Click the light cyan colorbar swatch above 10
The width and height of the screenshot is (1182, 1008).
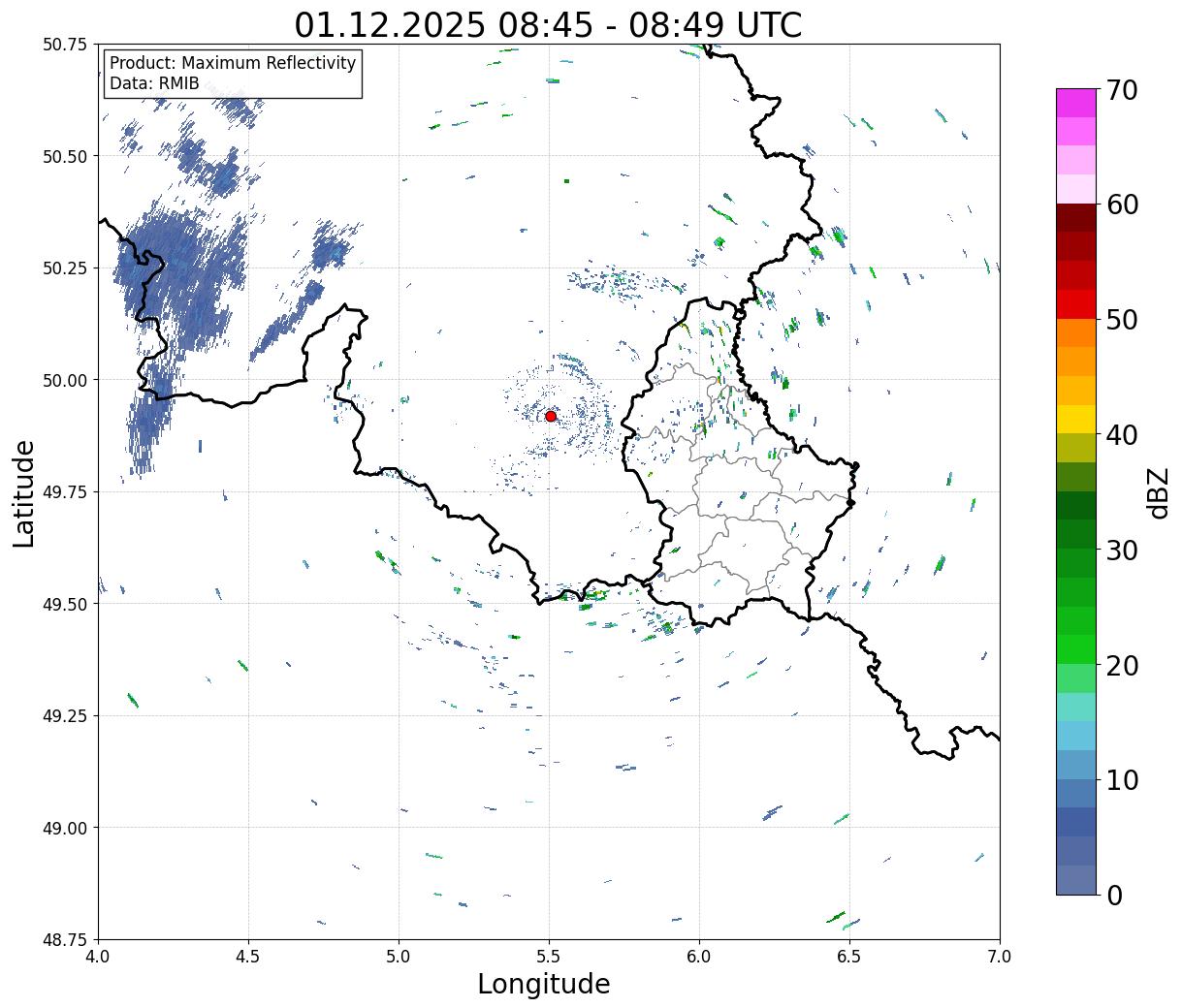pos(1076,736)
